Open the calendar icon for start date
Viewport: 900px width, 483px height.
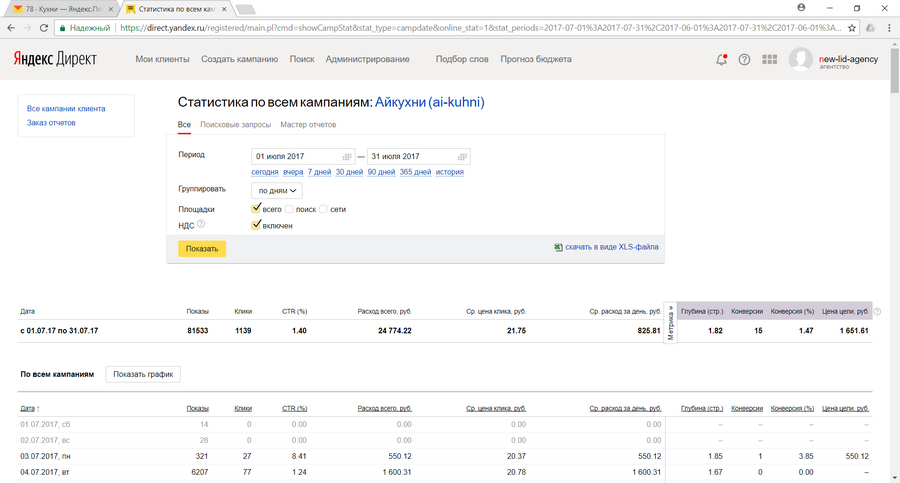(x=347, y=157)
